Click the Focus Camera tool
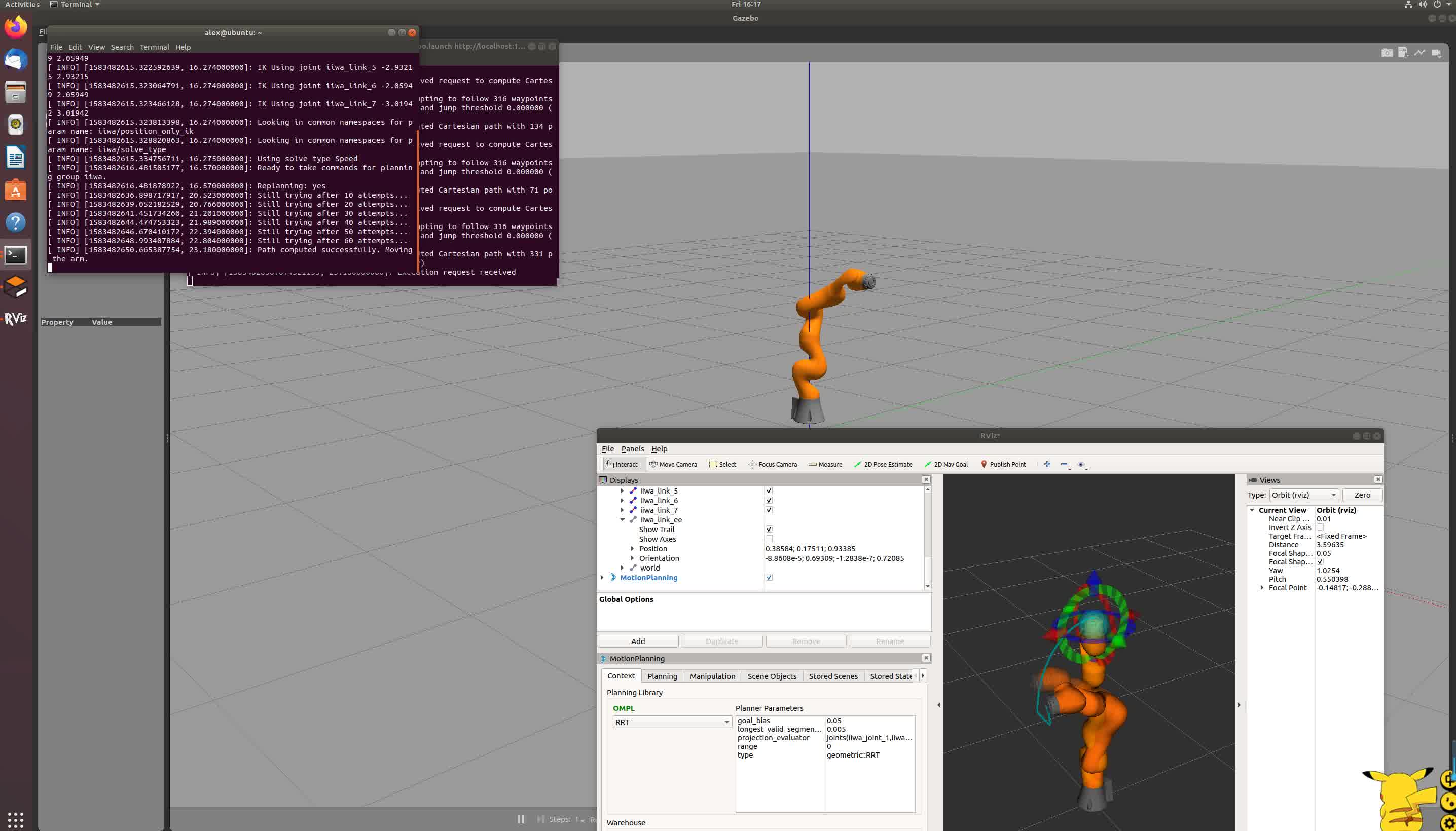Screen dimensions: 1456x831 coord(773,464)
